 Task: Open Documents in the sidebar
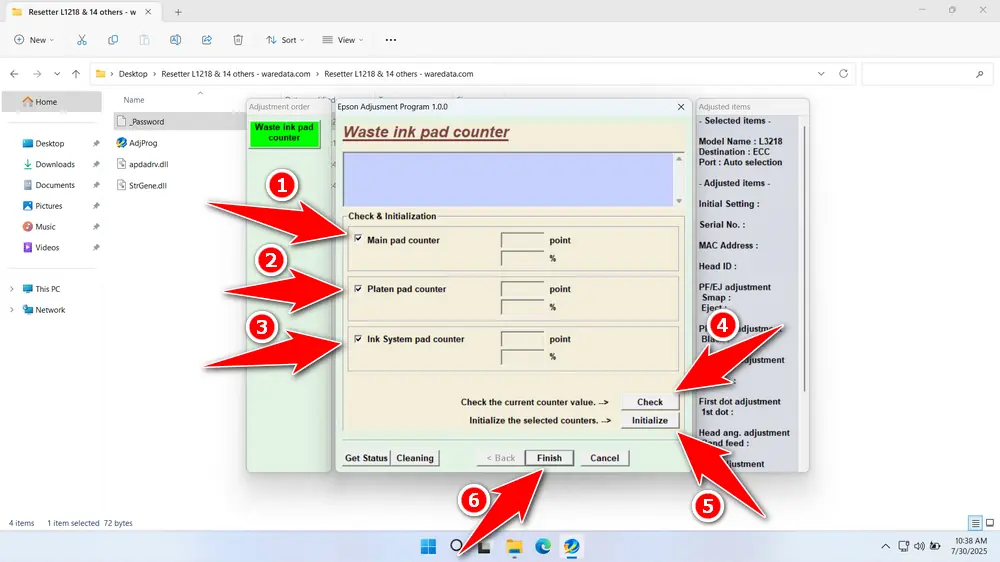tap(54, 185)
